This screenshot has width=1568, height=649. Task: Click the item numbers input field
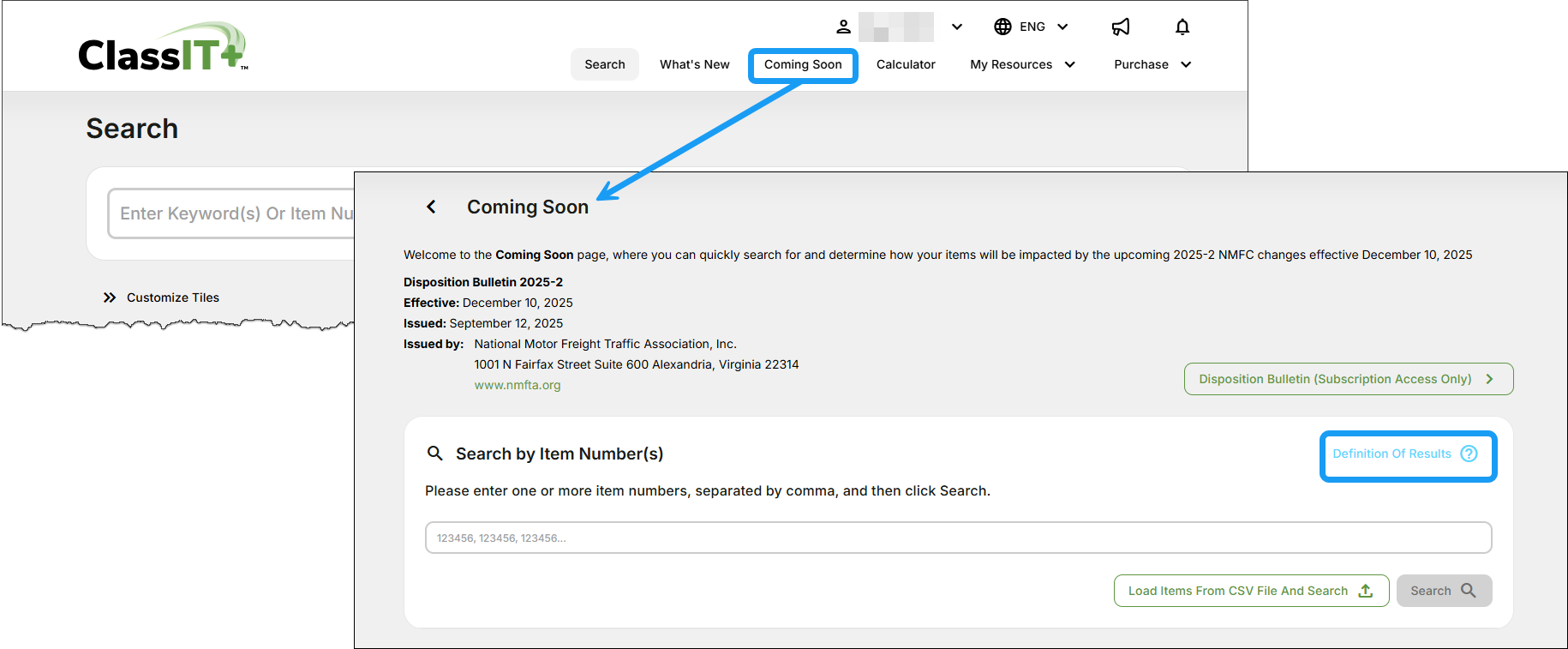point(958,538)
